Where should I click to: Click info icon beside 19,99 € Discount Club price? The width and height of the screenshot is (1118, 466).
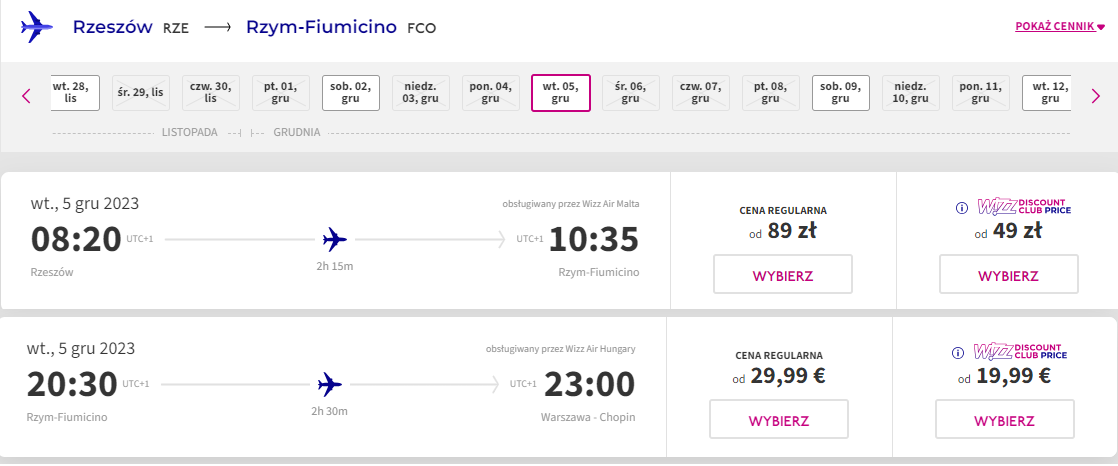[x=958, y=353]
